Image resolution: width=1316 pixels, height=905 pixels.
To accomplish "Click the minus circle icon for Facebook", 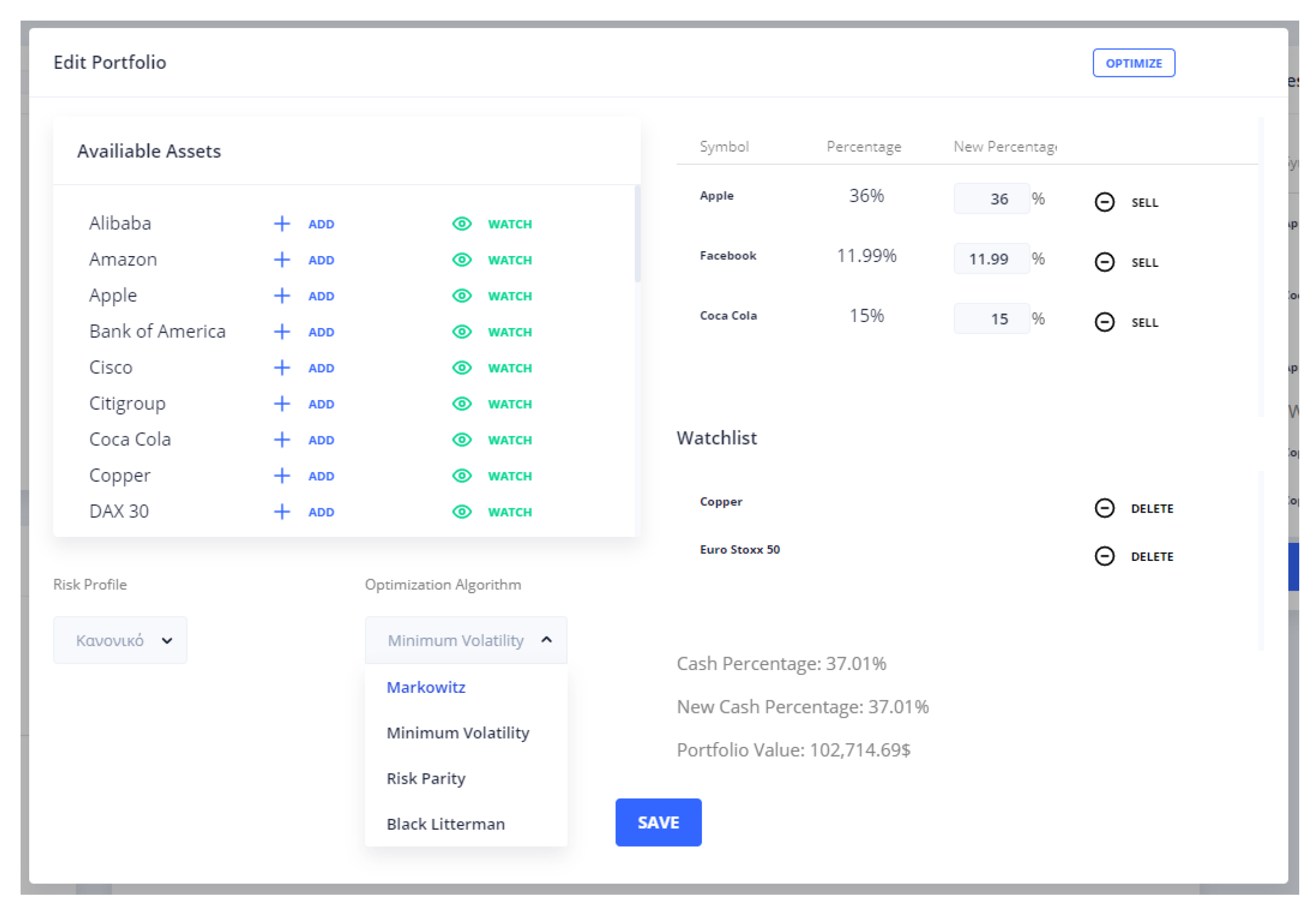I will tap(1104, 262).
